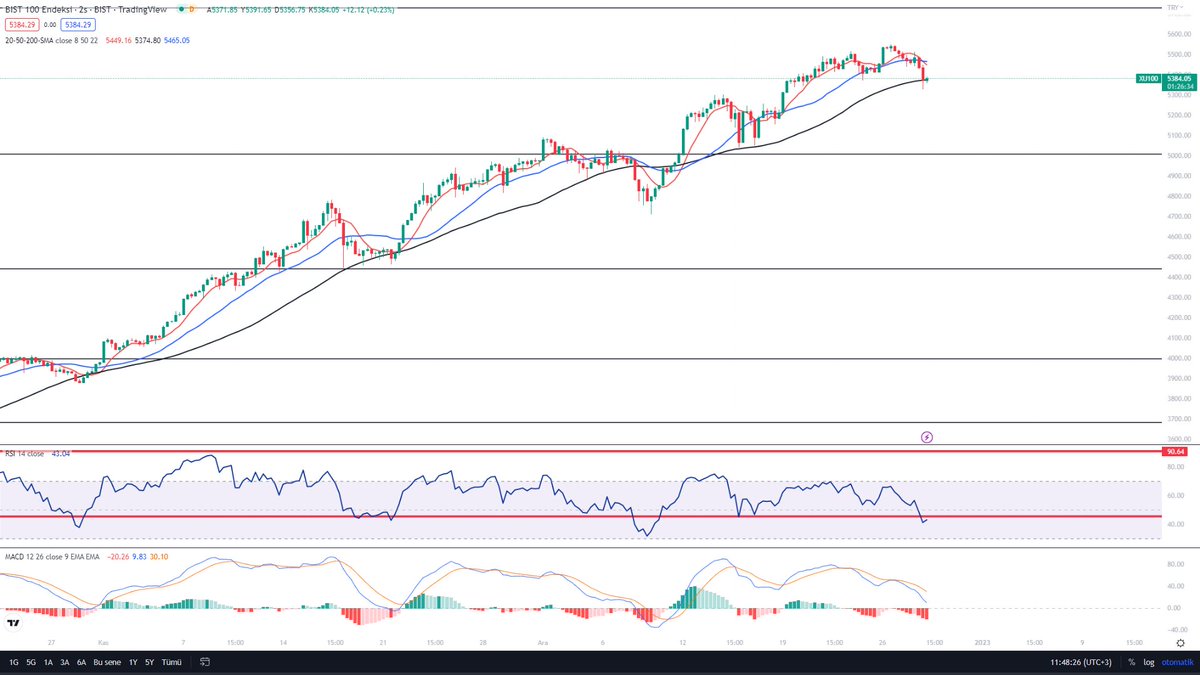Select the 1G time range
Viewport: 1200px width, 675px height.
click(x=14, y=662)
